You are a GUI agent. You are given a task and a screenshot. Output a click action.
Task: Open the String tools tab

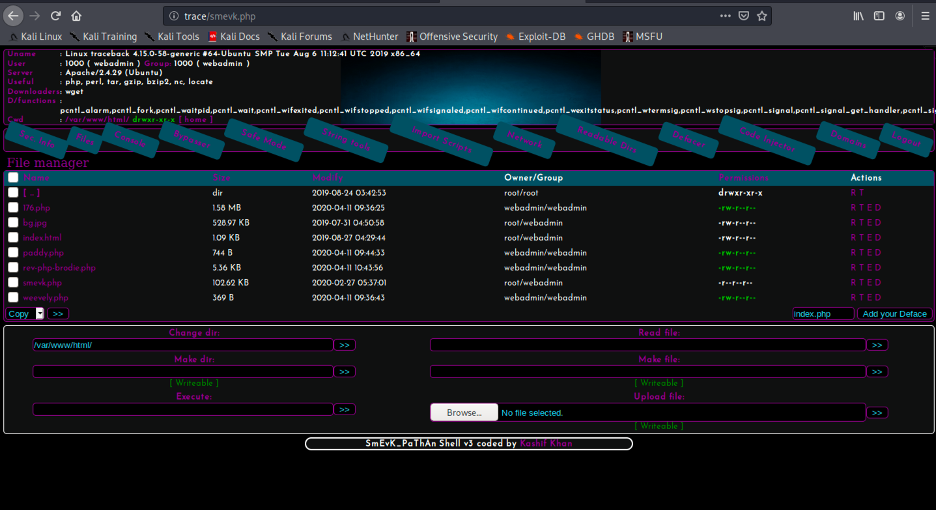point(346,140)
